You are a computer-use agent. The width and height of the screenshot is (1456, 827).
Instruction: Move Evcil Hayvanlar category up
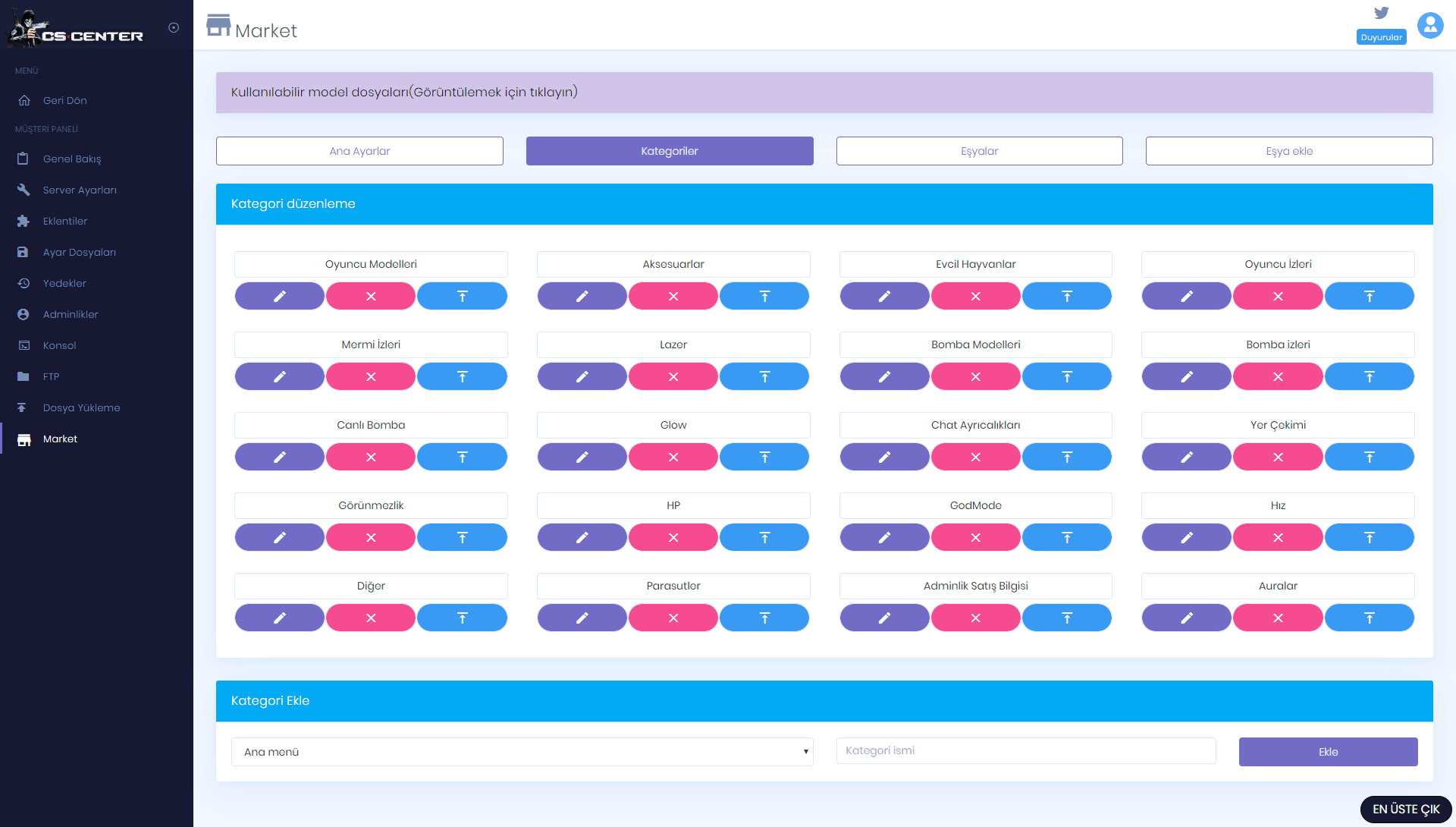pos(1067,296)
